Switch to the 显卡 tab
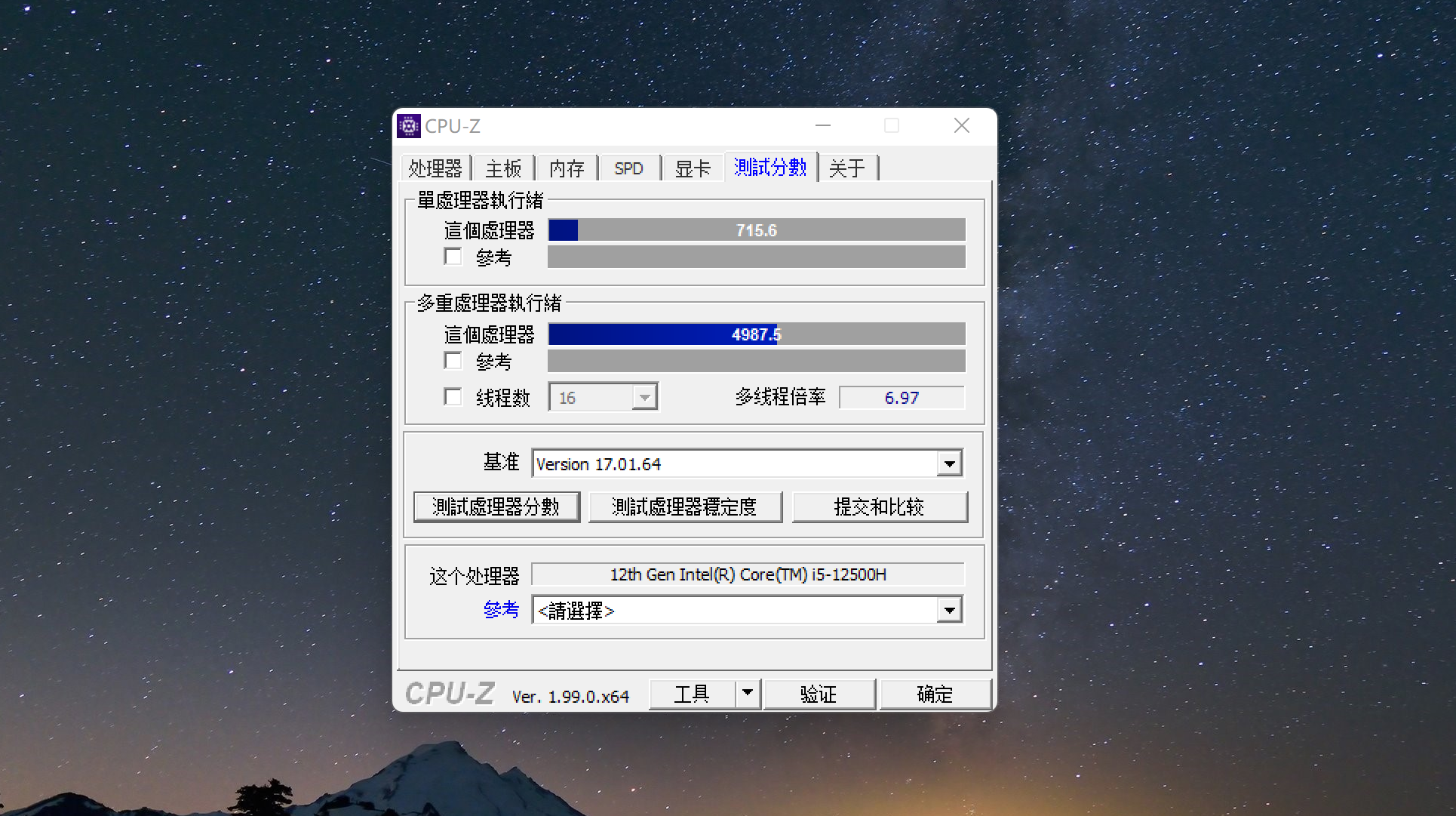 click(693, 168)
